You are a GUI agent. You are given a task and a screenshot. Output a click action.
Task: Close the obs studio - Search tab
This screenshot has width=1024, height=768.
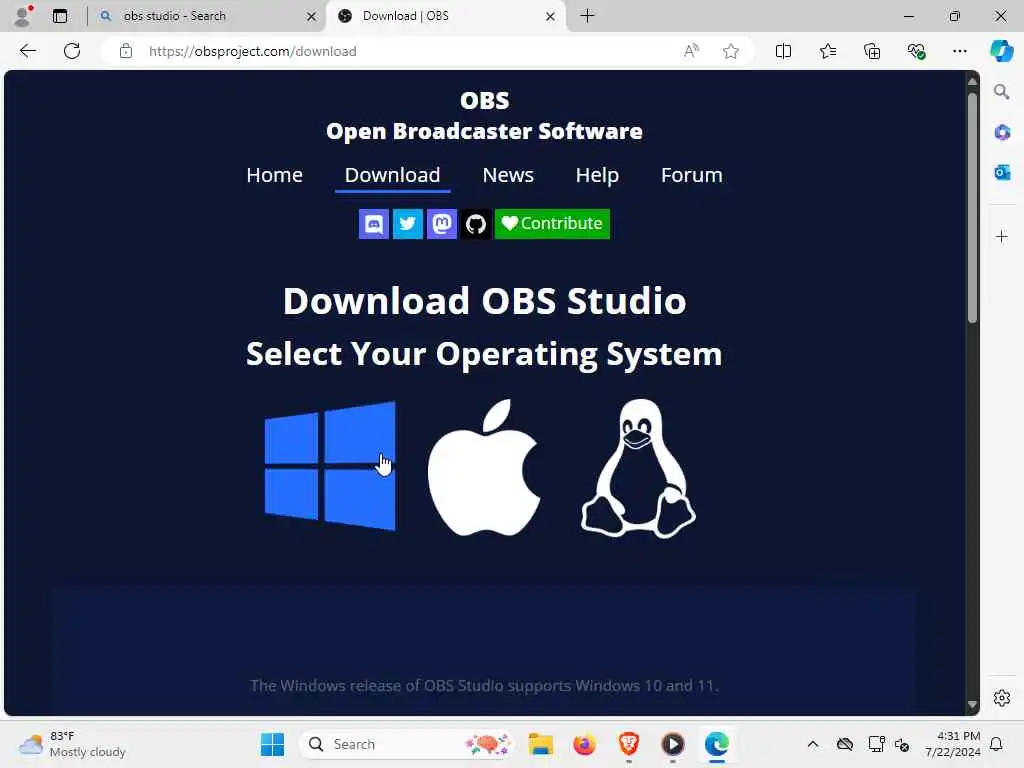point(312,16)
